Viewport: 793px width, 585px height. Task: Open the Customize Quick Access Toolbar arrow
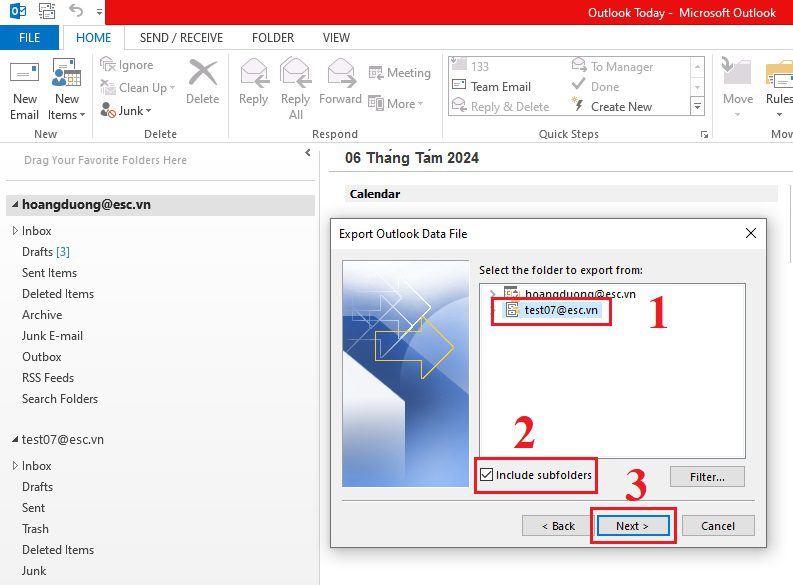(x=99, y=11)
